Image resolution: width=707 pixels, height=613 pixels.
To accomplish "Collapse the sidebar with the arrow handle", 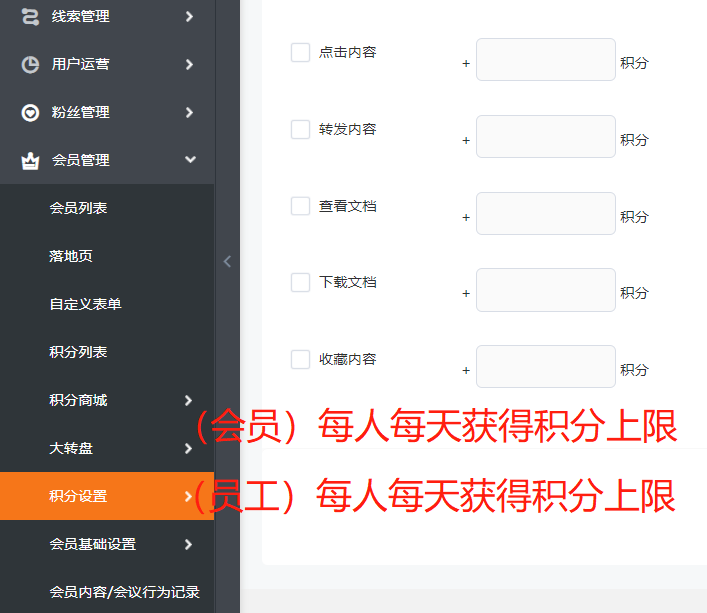I will pyautogui.click(x=227, y=261).
